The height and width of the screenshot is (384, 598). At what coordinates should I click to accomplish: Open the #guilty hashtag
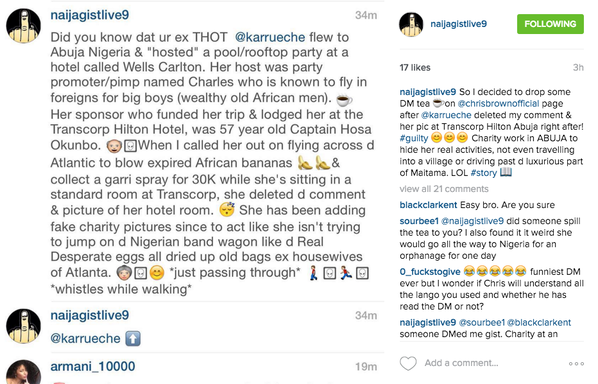tap(414, 138)
